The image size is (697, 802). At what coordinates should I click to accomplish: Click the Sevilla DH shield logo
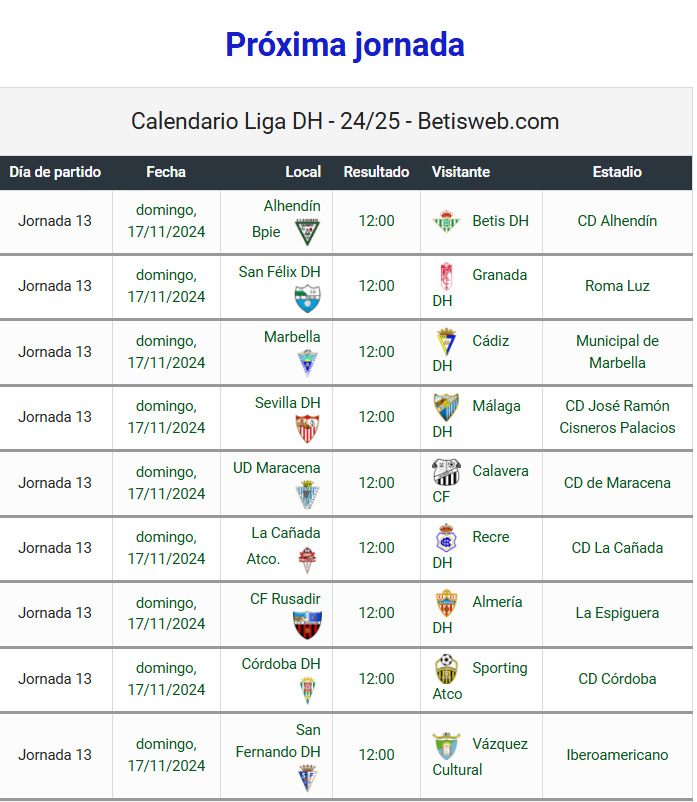pyautogui.click(x=307, y=428)
